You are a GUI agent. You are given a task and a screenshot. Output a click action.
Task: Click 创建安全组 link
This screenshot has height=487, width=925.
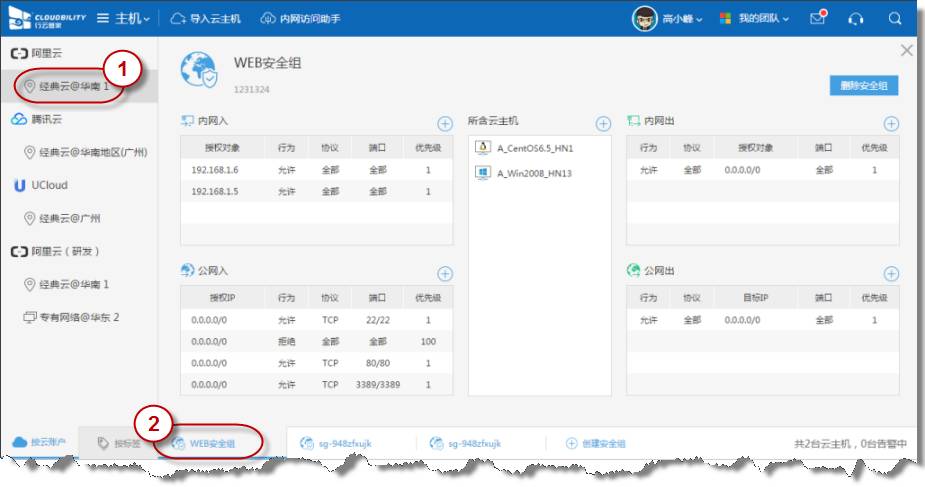(596, 443)
